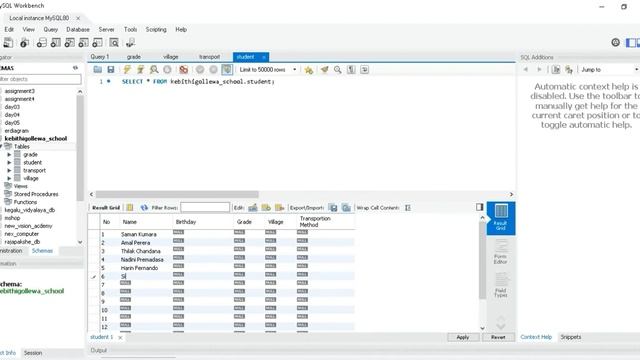Click the Apply button
Viewport: 640px width, 360px height.
click(463, 337)
